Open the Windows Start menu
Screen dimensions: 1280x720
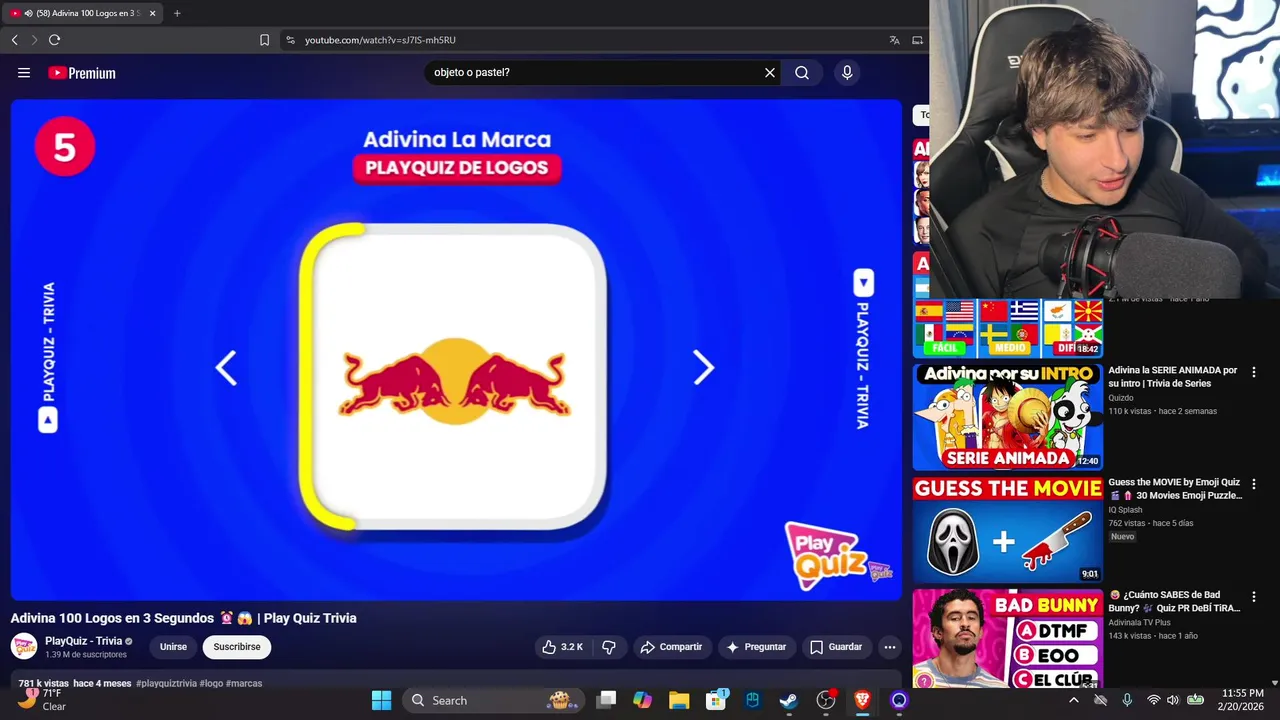(x=381, y=700)
